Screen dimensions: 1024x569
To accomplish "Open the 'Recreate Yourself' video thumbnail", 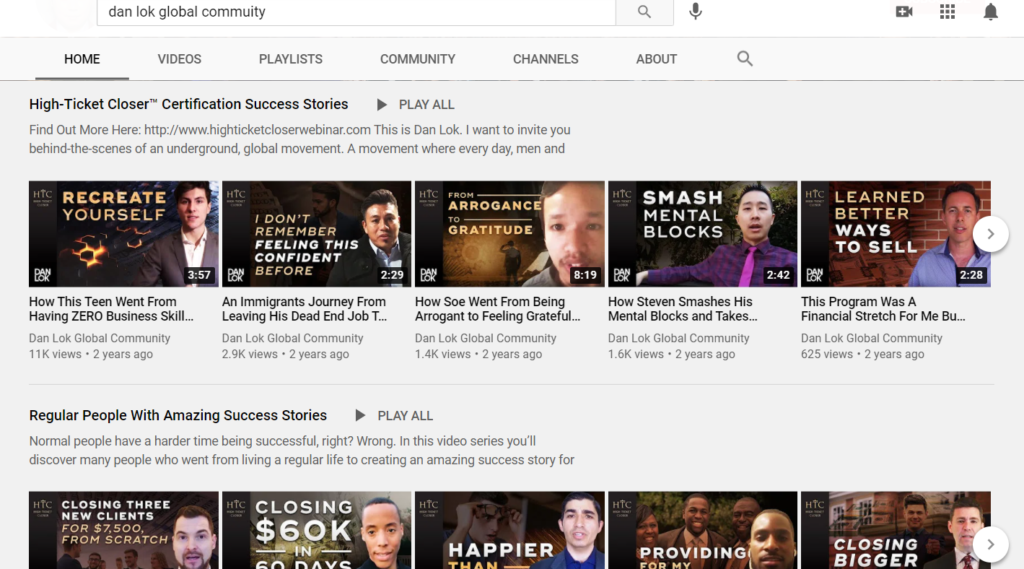I will coord(123,234).
